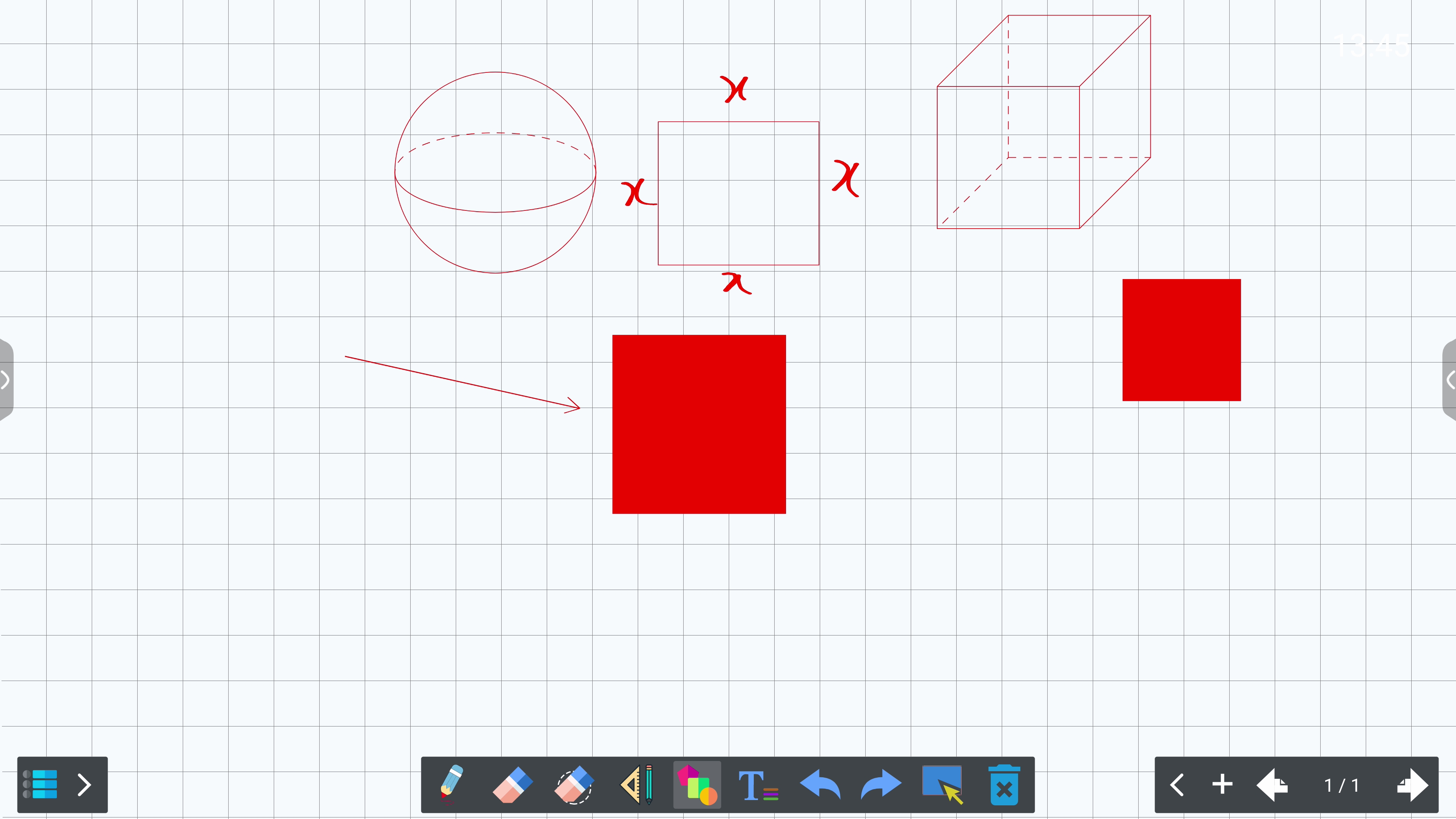Clear the board with trash icon
Image resolution: width=1456 pixels, height=819 pixels.
click(1004, 784)
